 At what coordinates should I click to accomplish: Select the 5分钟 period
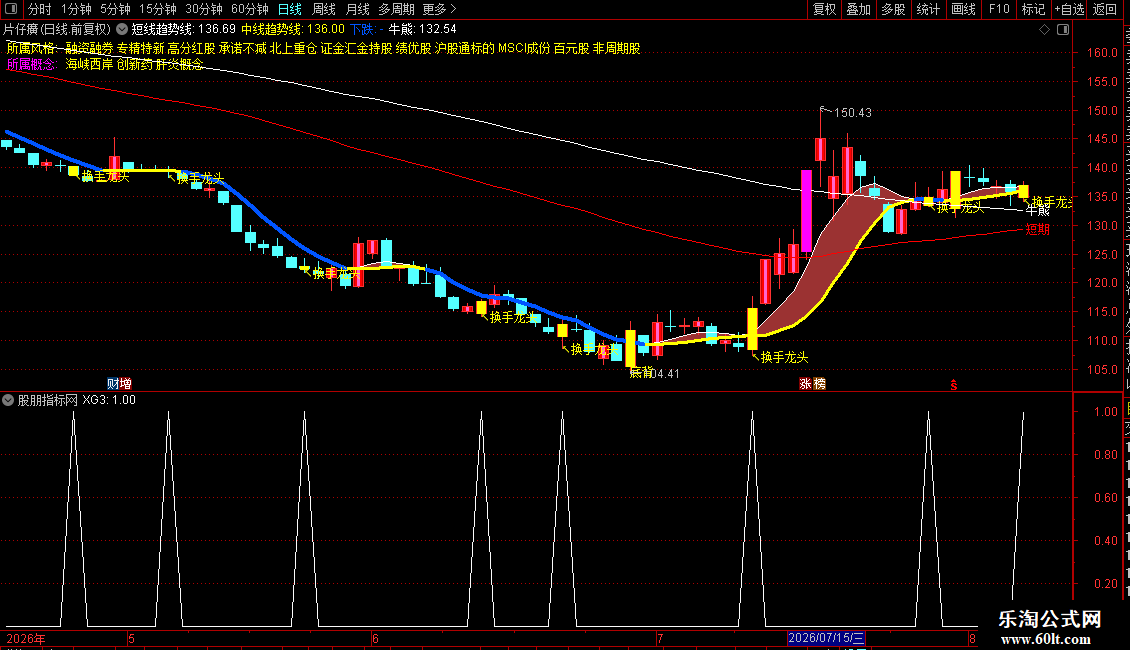pyautogui.click(x=115, y=9)
